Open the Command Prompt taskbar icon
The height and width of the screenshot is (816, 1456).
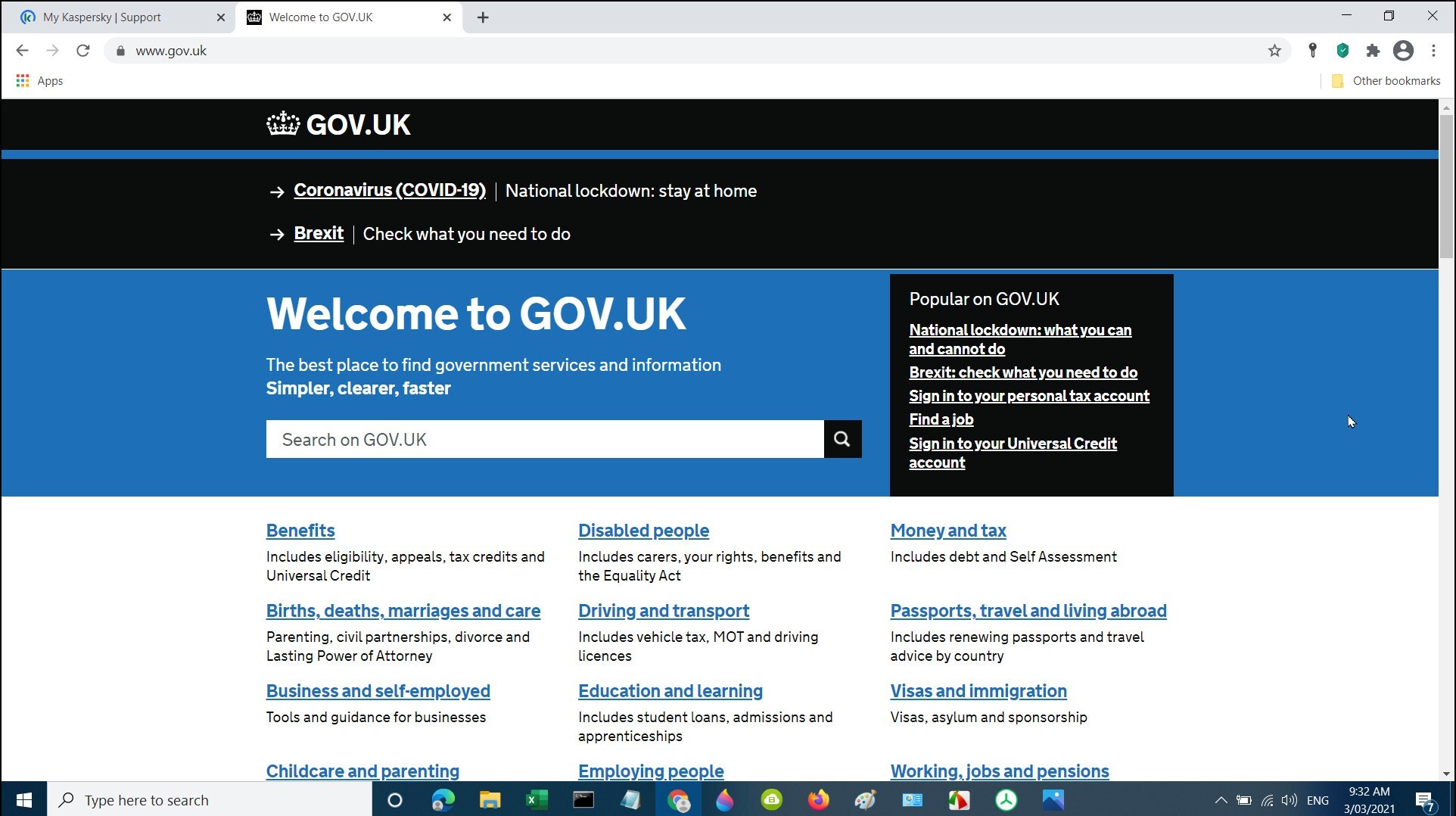tap(583, 799)
